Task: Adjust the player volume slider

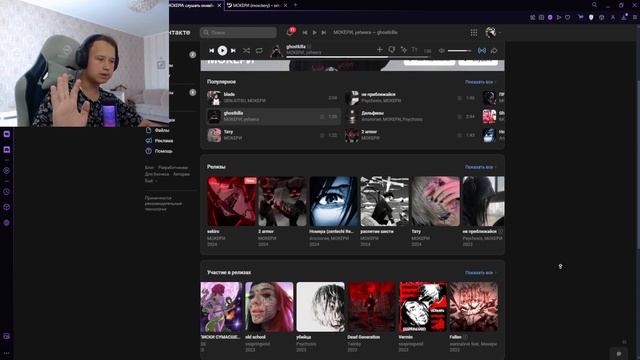Action: (460, 51)
